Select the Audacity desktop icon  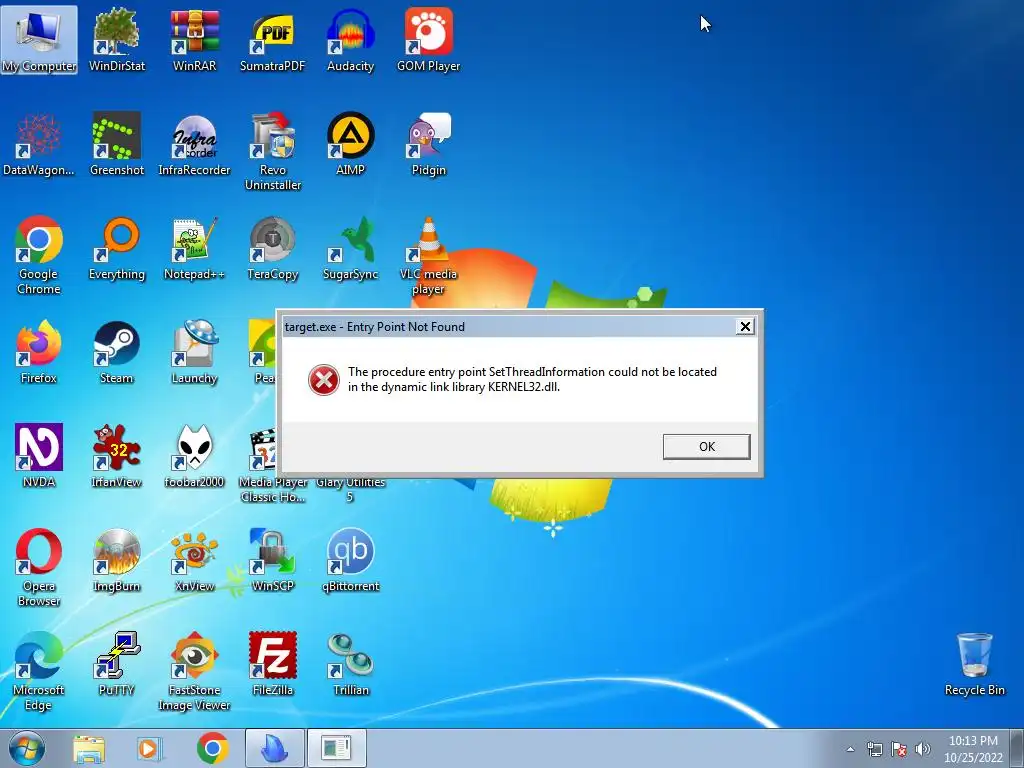[351, 40]
